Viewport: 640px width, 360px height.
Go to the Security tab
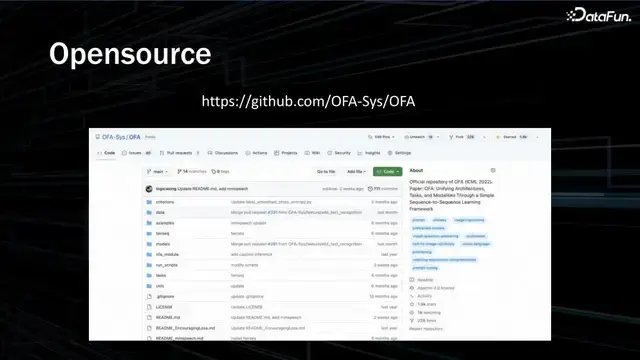click(x=339, y=153)
